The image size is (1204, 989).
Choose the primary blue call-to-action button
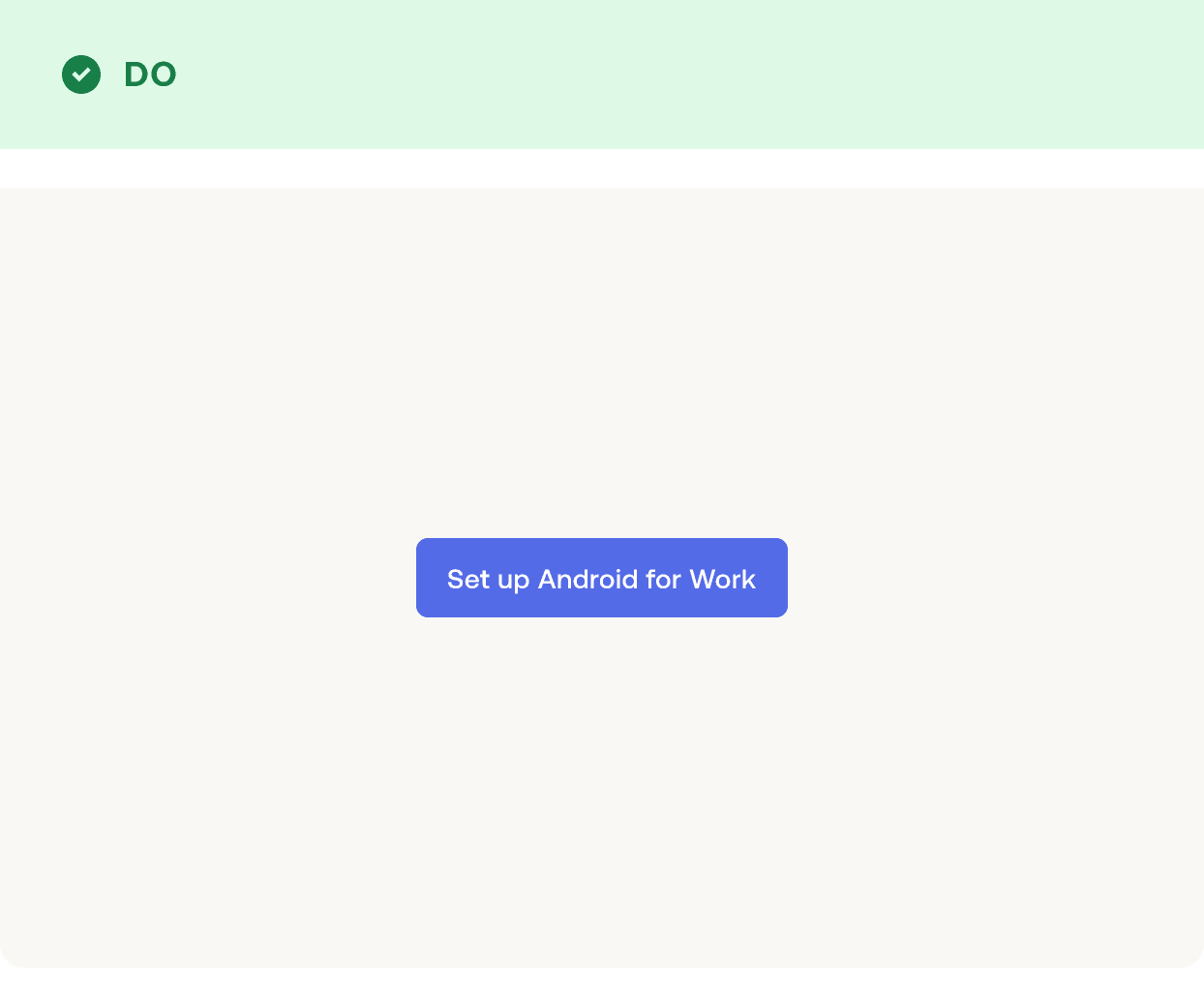pyautogui.click(x=602, y=578)
